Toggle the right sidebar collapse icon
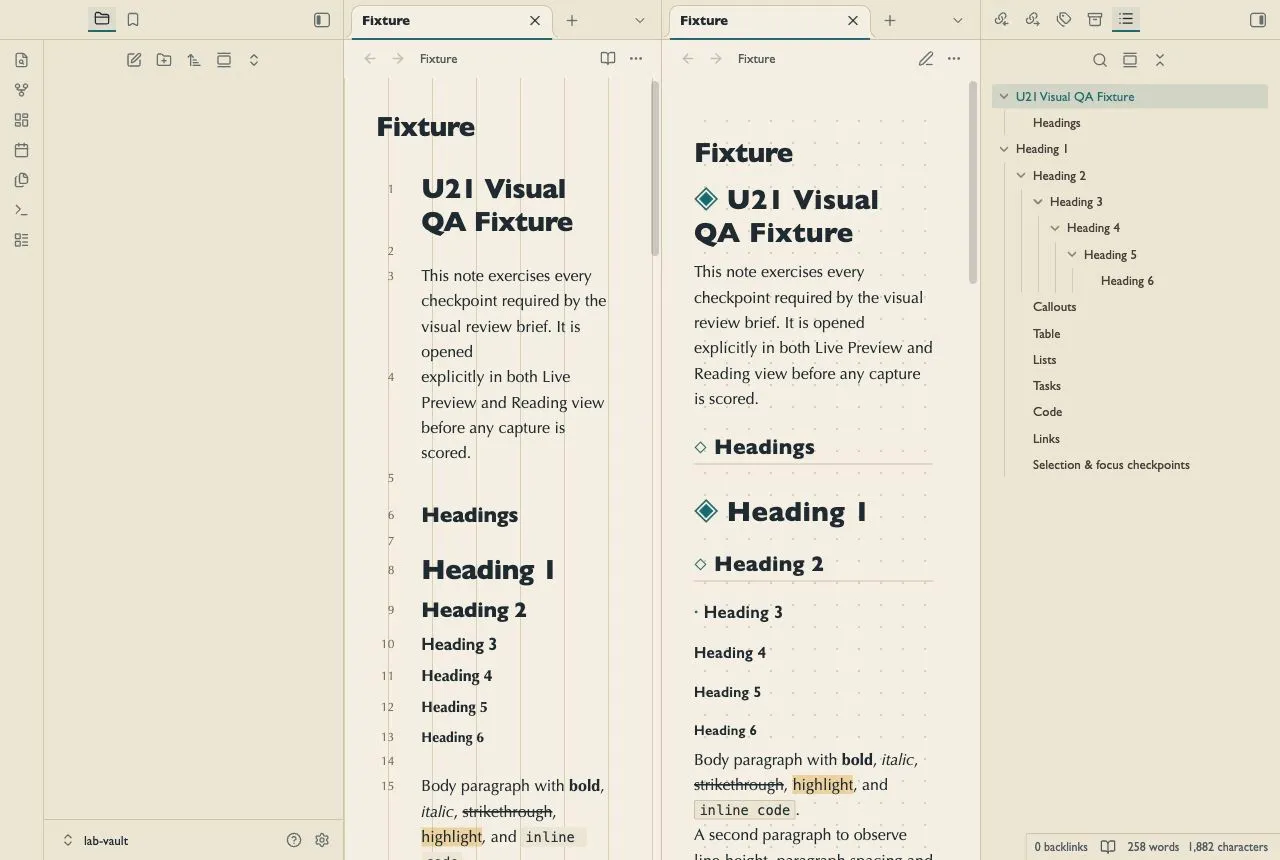 click(x=1258, y=19)
